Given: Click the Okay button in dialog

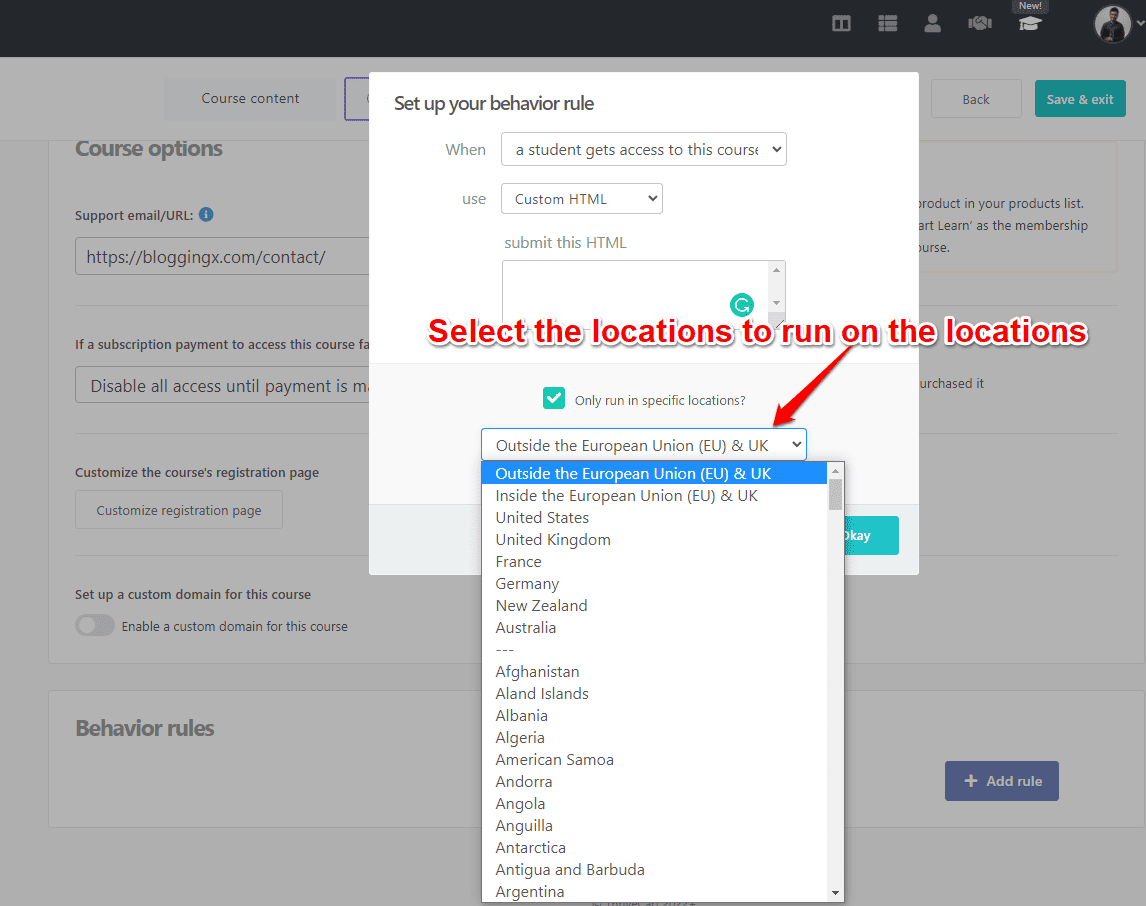Looking at the screenshot, I should coord(871,536).
